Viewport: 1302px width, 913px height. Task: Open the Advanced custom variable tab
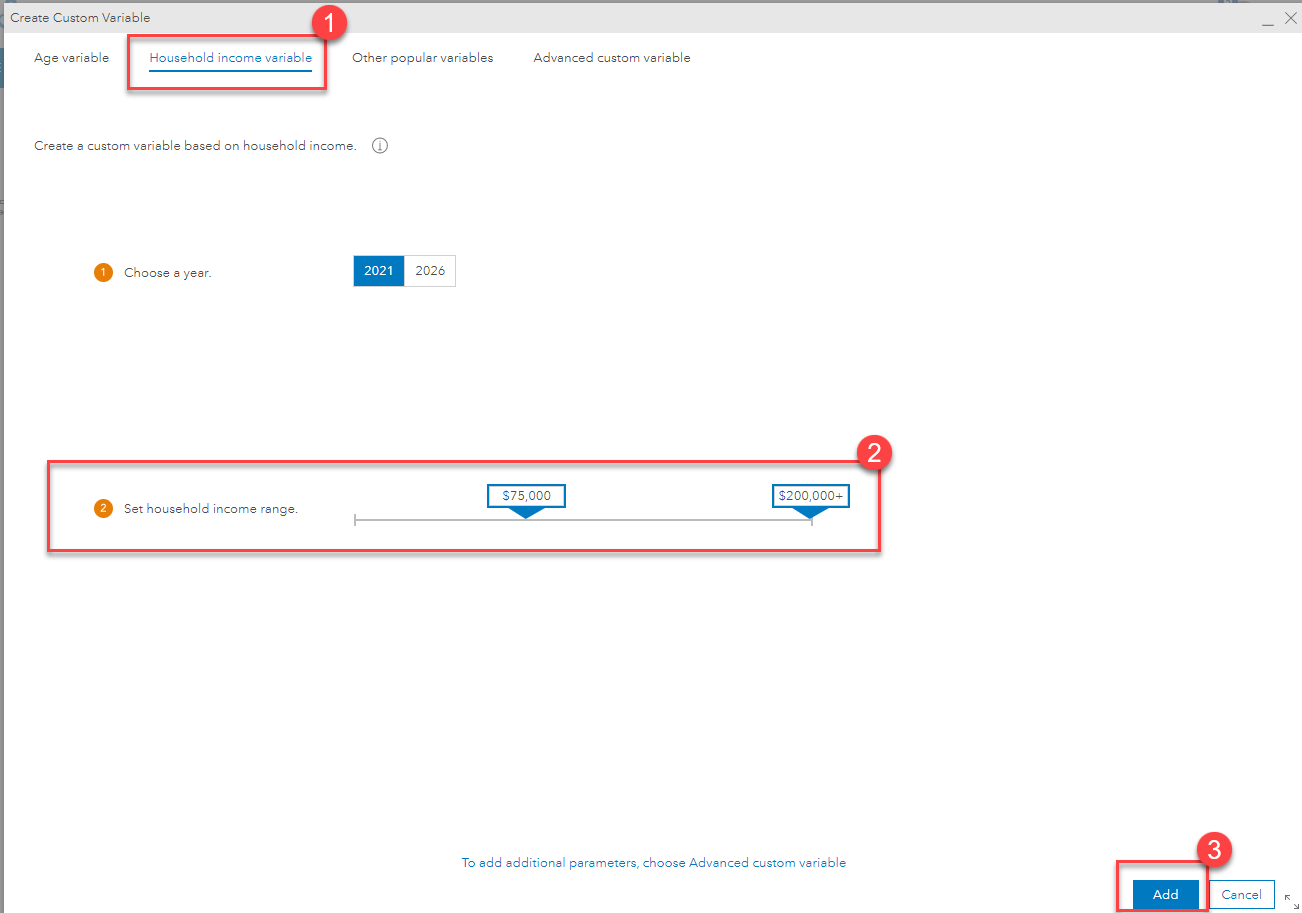coord(611,58)
